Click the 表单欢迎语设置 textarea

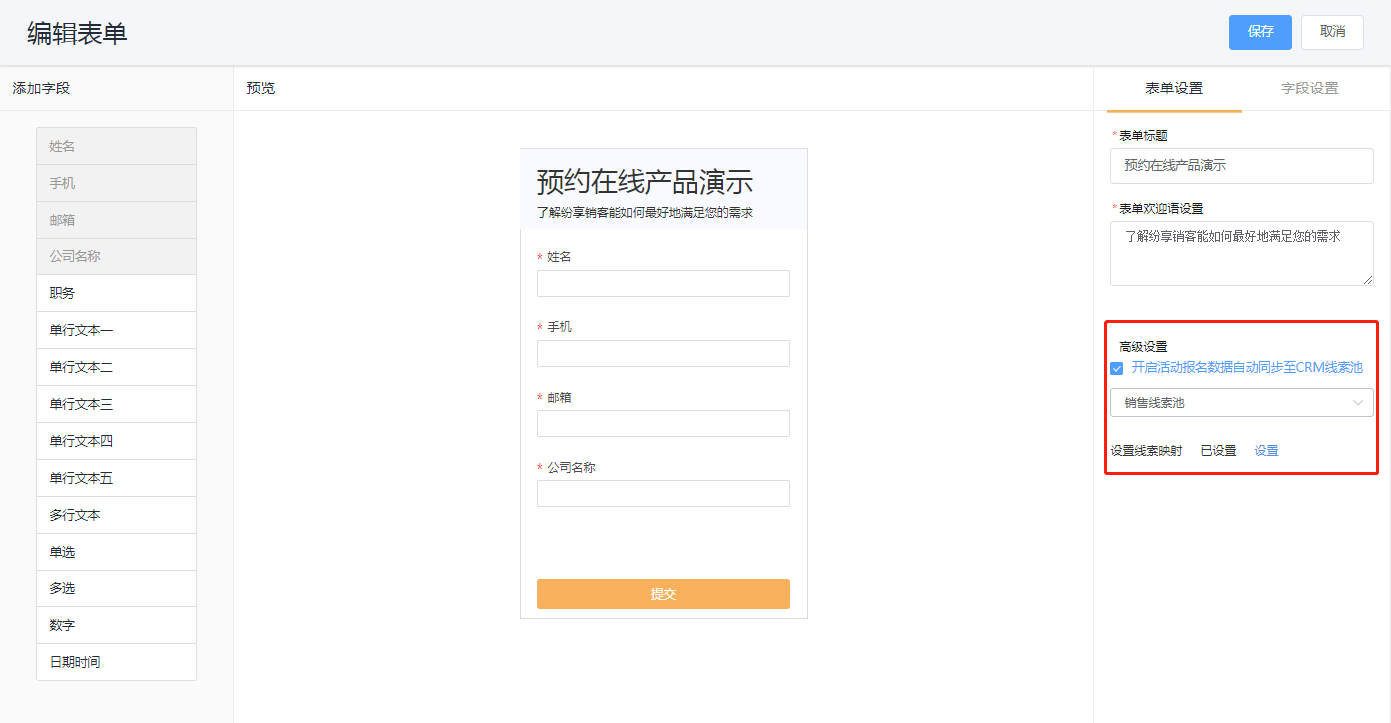[x=1242, y=254]
